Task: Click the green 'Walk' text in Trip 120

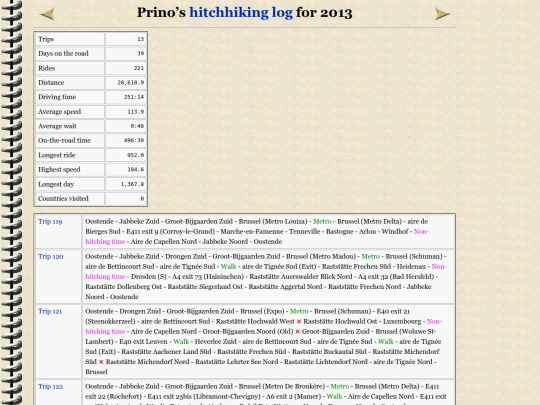Action: point(228,267)
